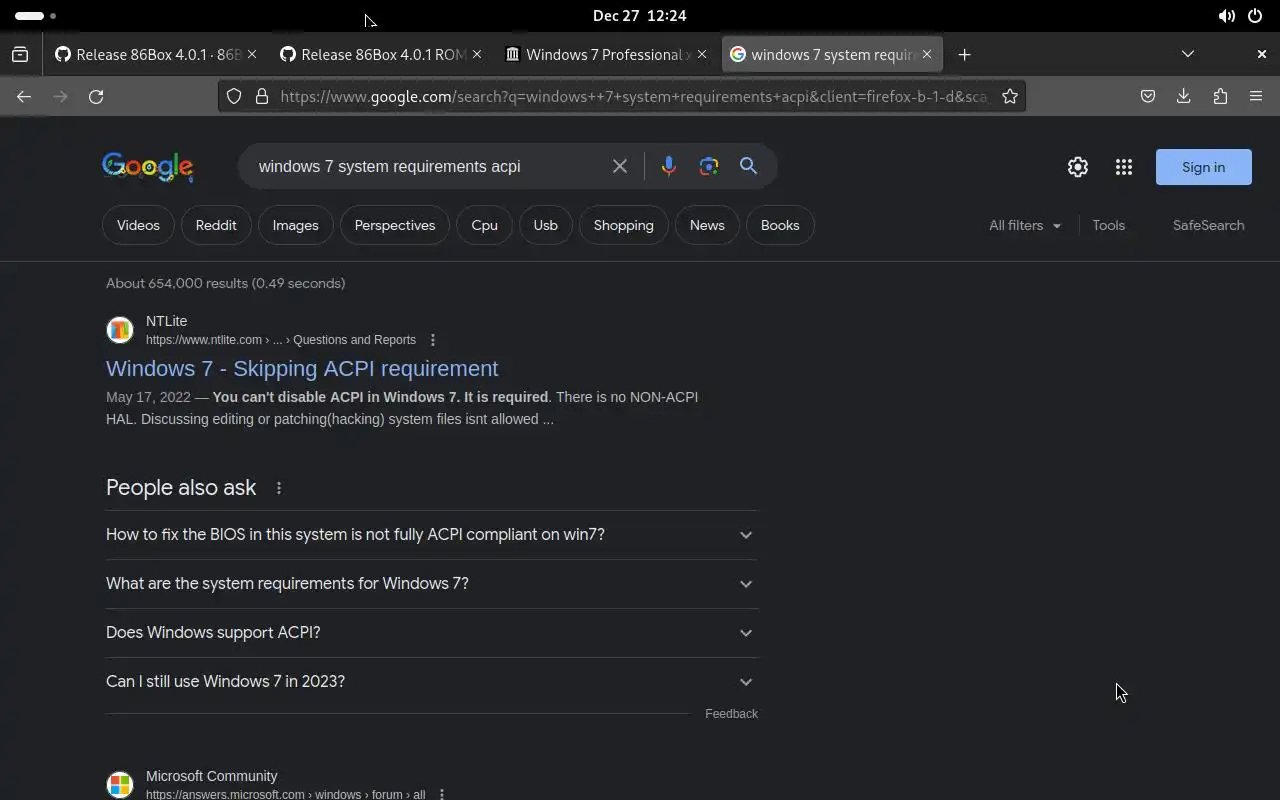Open the extensions puzzle icon
The image size is (1280, 800).
1220,96
